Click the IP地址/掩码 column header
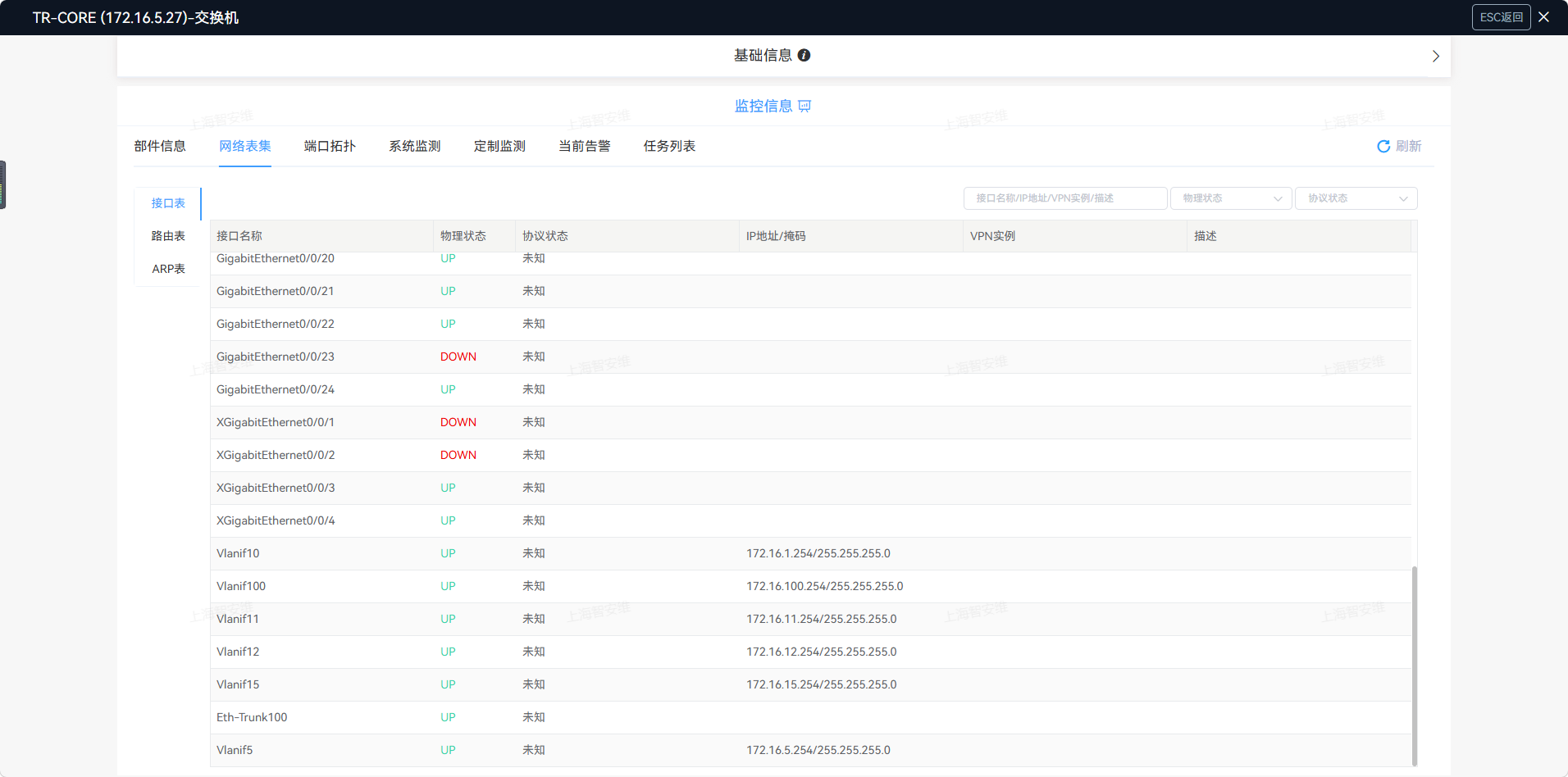 coord(776,236)
